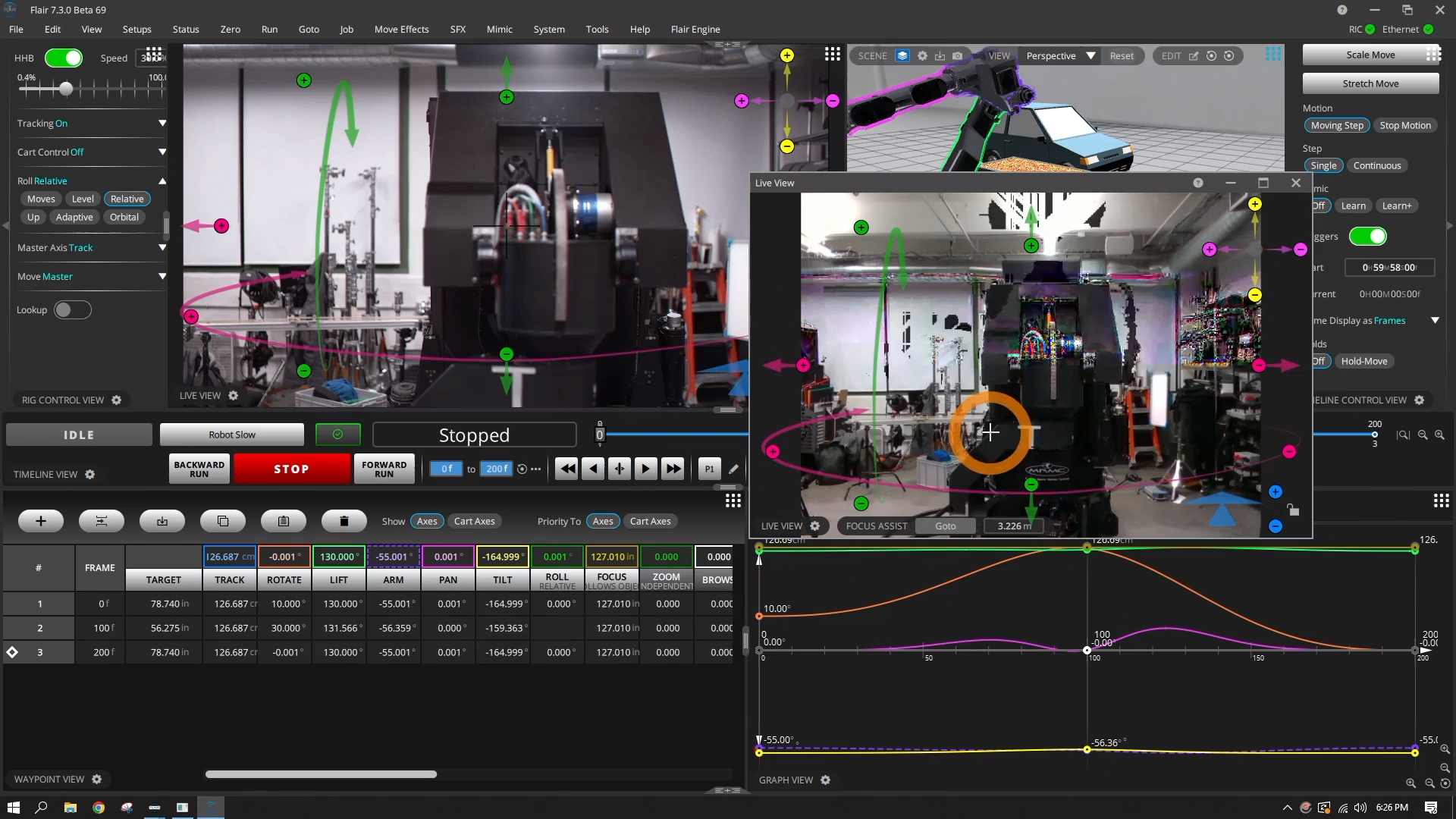Collapse the Roll Relative section
This screenshot has width=1456, height=819.
point(162,180)
